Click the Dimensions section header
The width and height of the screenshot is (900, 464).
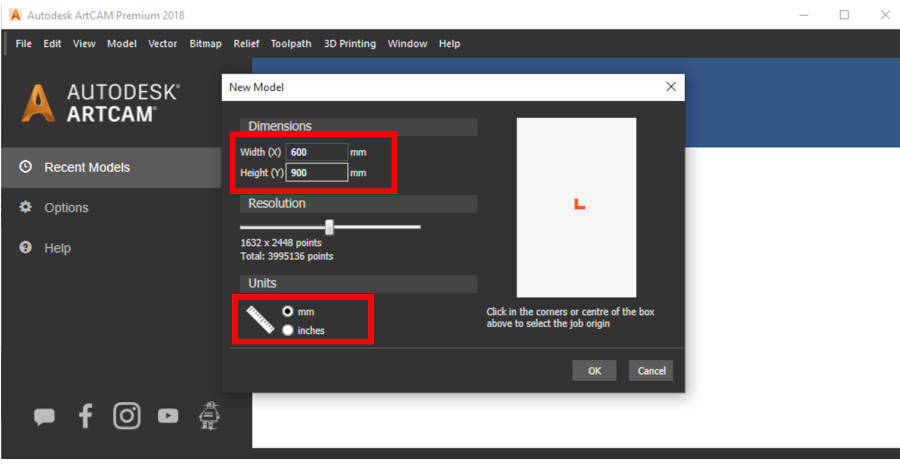click(x=359, y=126)
